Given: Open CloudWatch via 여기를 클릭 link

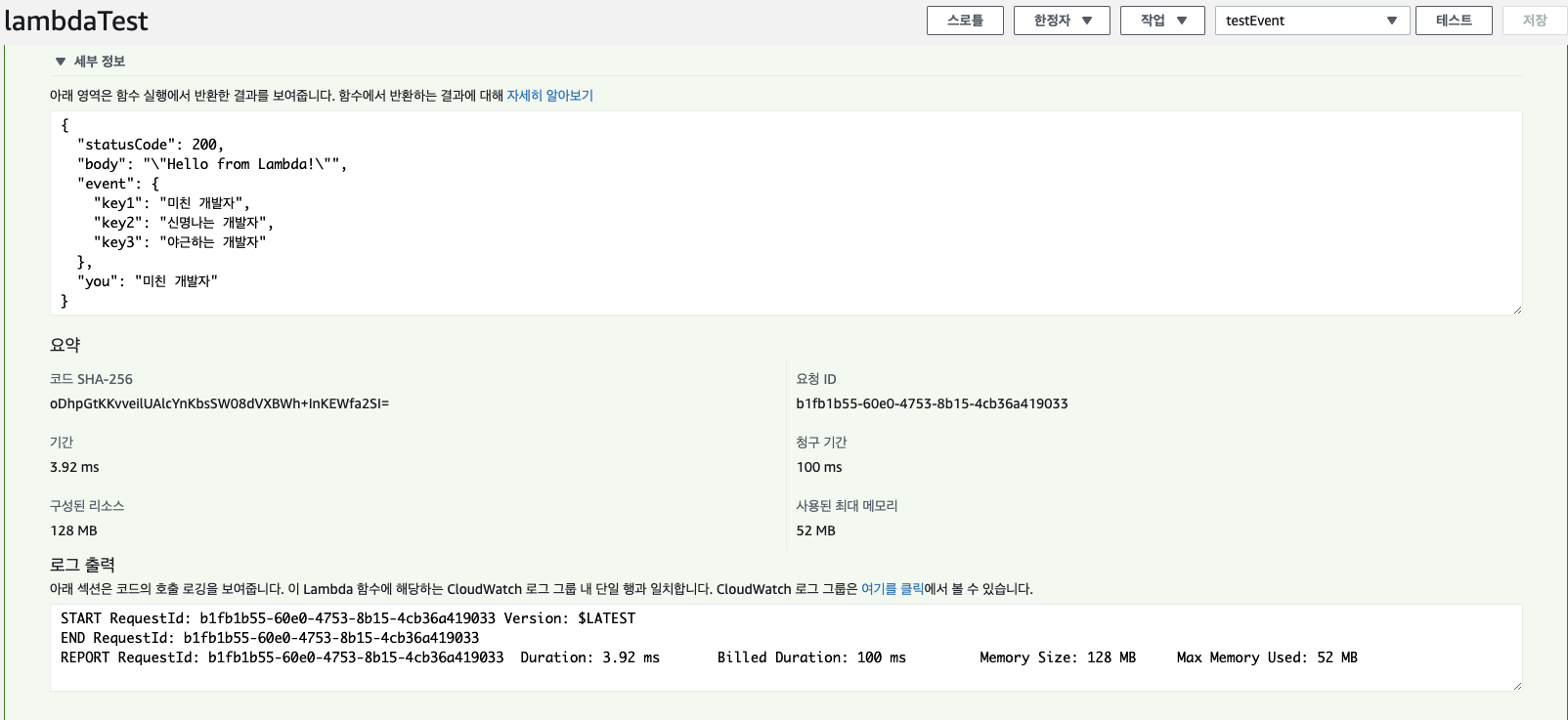Looking at the screenshot, I should 892,589.
